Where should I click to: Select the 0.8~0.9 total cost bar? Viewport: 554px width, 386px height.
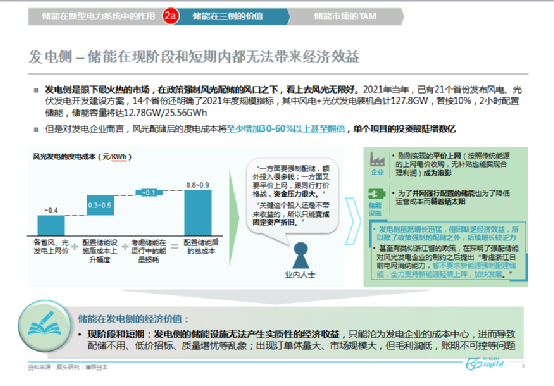pyautogui.click(x=198, y=213)
